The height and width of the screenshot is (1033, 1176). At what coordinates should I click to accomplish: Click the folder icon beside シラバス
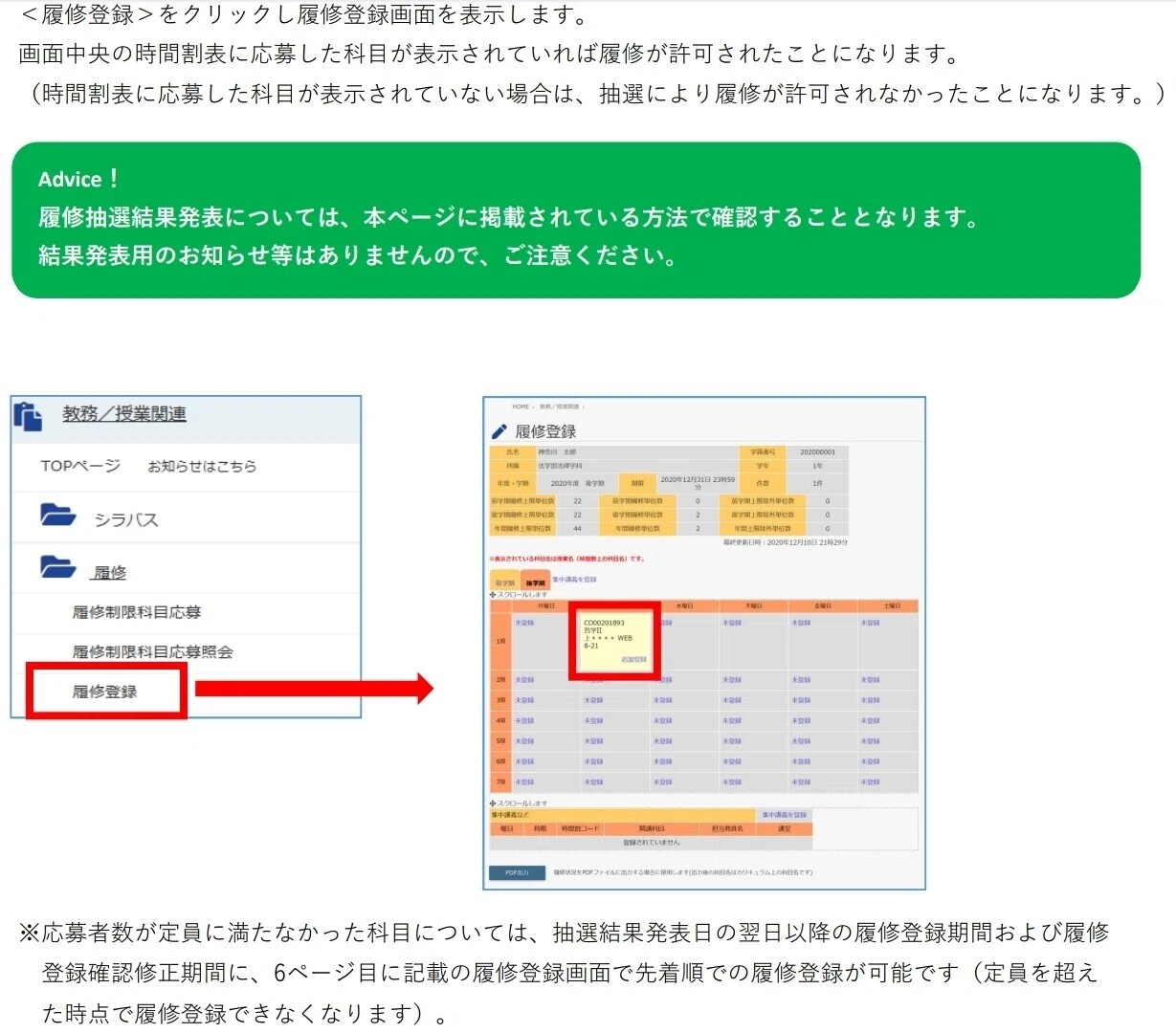click(58, 516)
